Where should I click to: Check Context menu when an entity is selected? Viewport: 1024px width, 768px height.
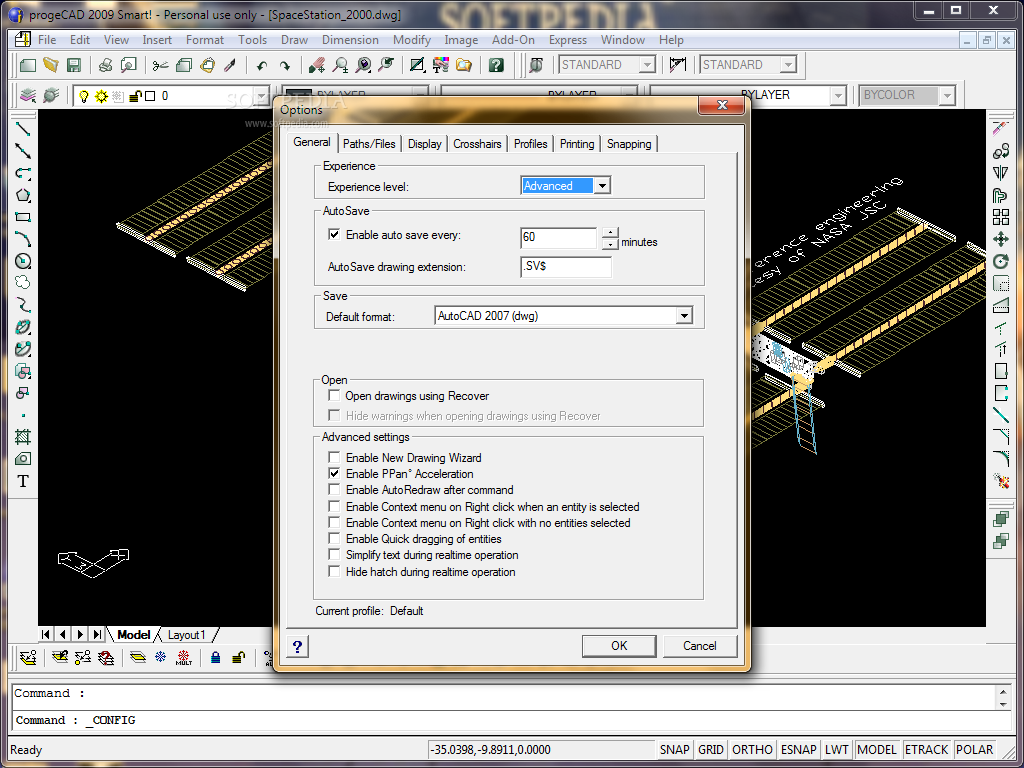334,506
